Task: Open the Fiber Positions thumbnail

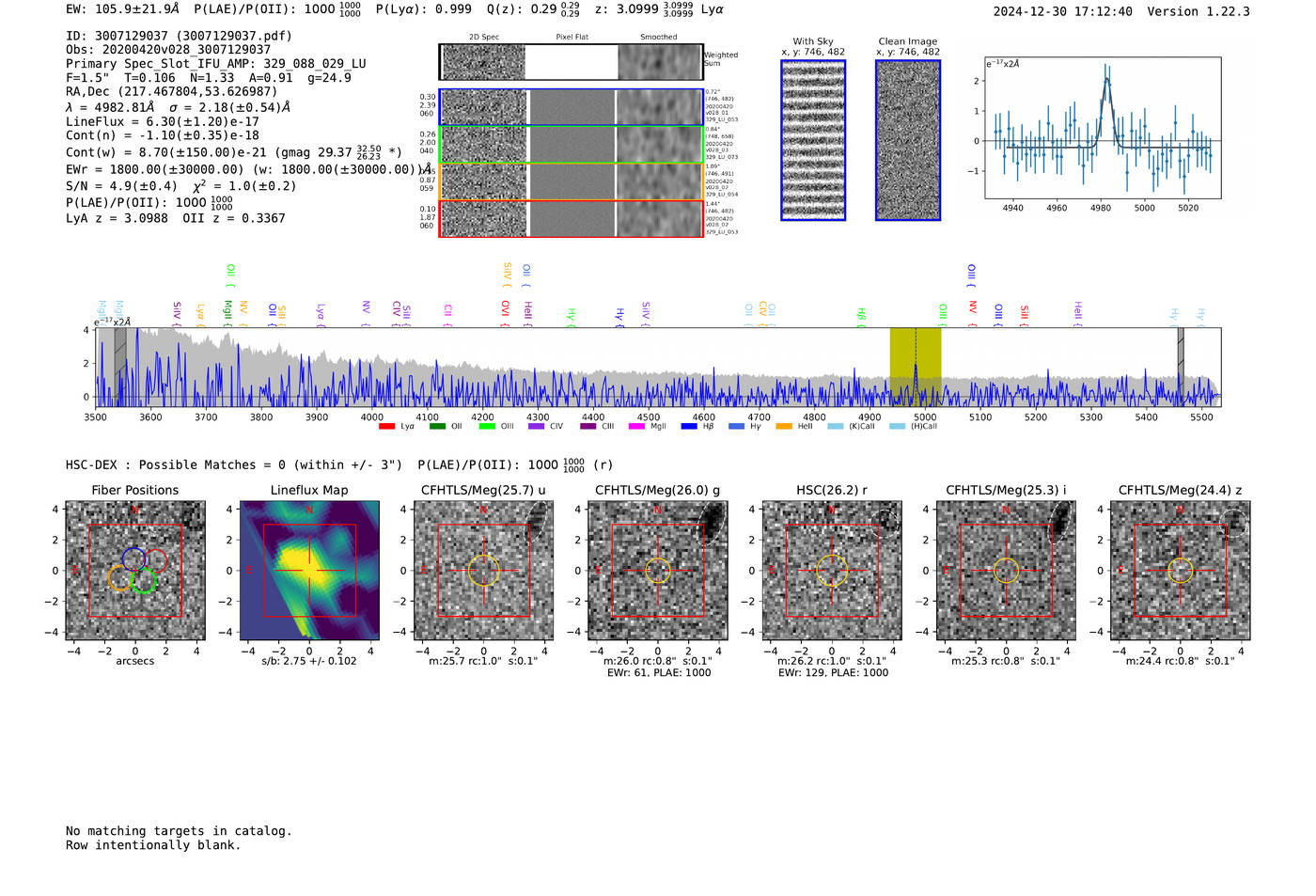Action: 134,571
